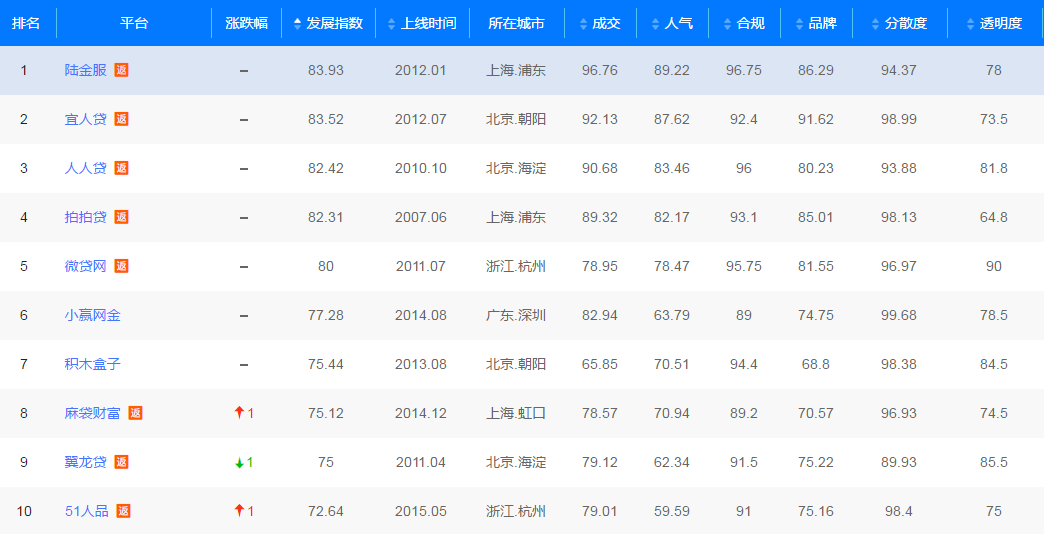Screen dimensions: 1044x534
Task: Click the 平台 column header
Action: [134, 23]
